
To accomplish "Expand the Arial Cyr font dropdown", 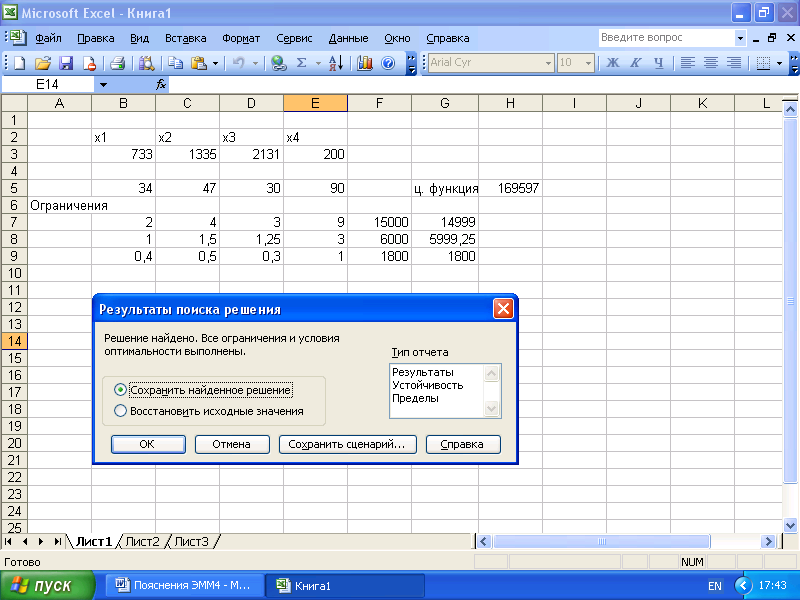I will [548, 63].
